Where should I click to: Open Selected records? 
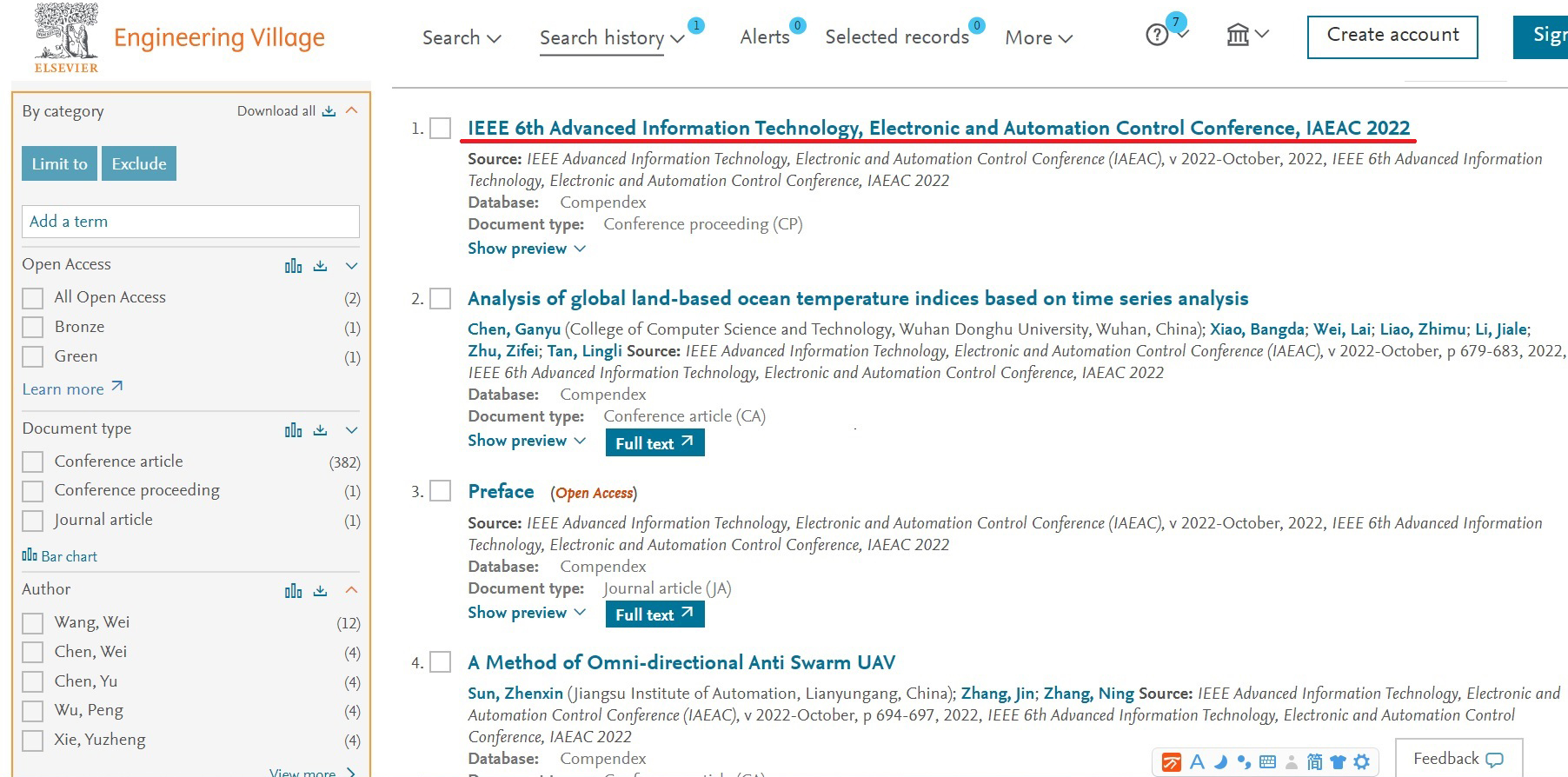[x=897, y=37]
